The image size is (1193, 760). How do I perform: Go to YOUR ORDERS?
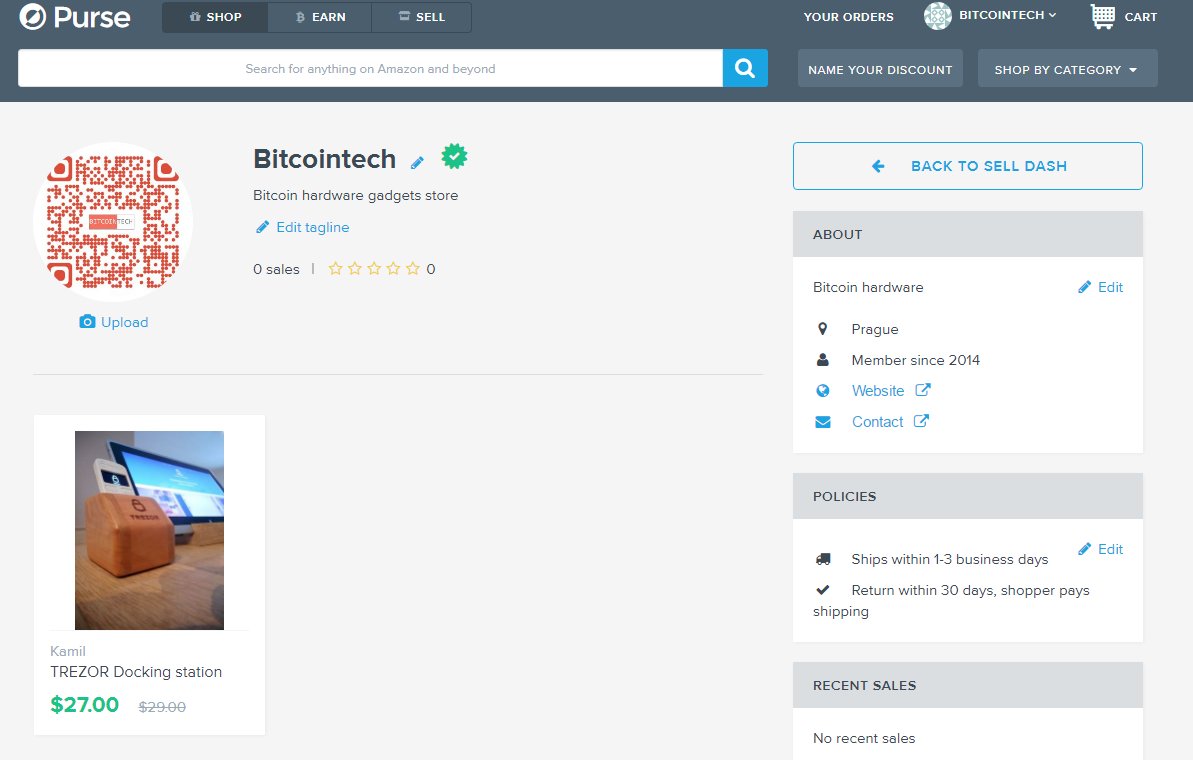click(848, 17)
